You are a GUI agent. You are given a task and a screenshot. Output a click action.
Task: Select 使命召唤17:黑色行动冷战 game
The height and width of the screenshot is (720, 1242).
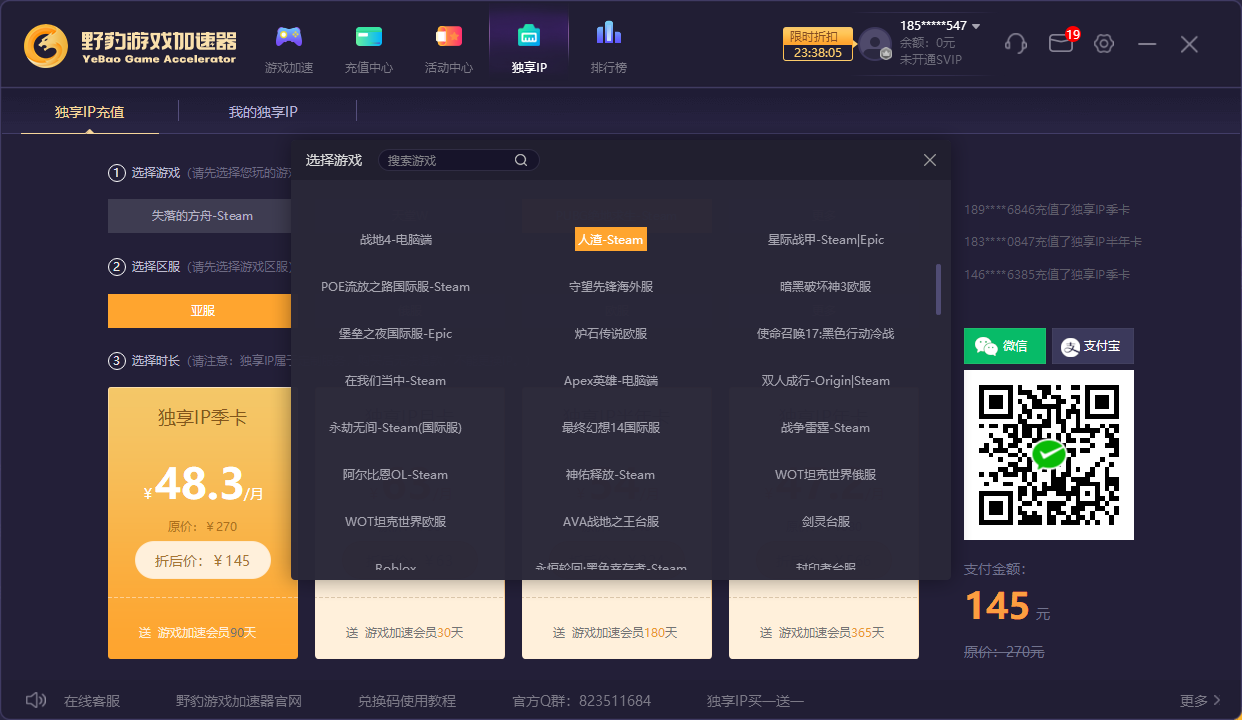tap(826, 334)
